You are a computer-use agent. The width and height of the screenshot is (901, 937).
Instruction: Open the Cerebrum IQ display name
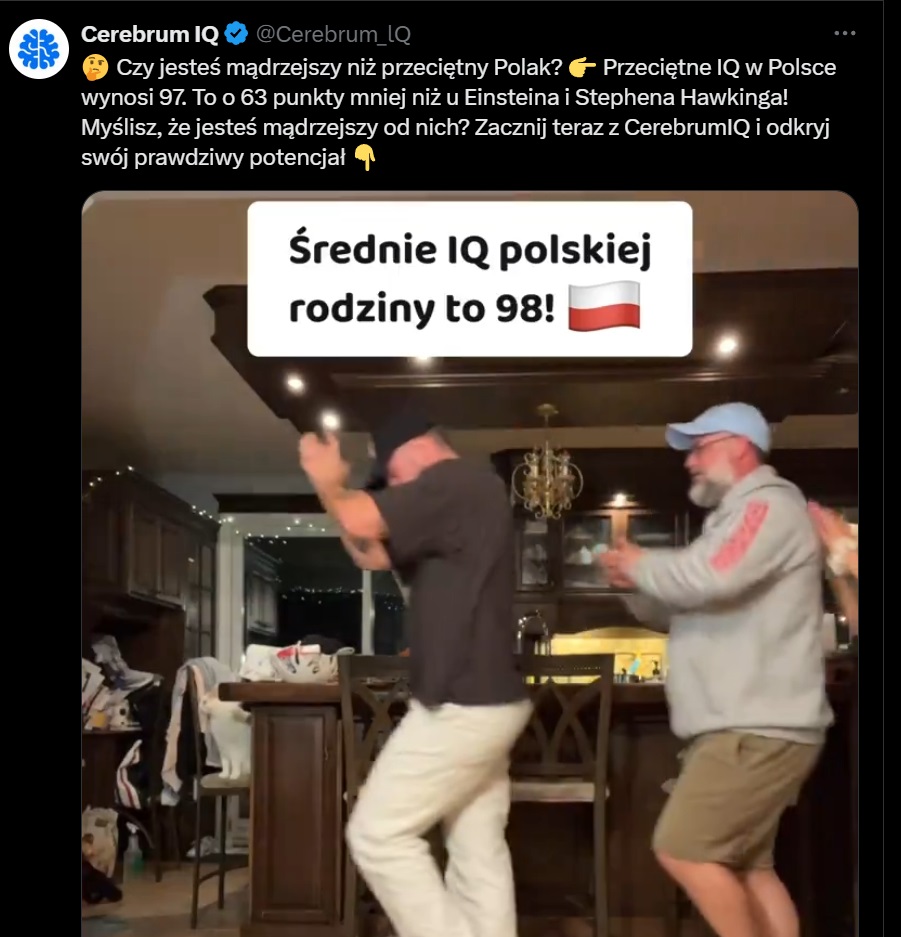point(150,34)
